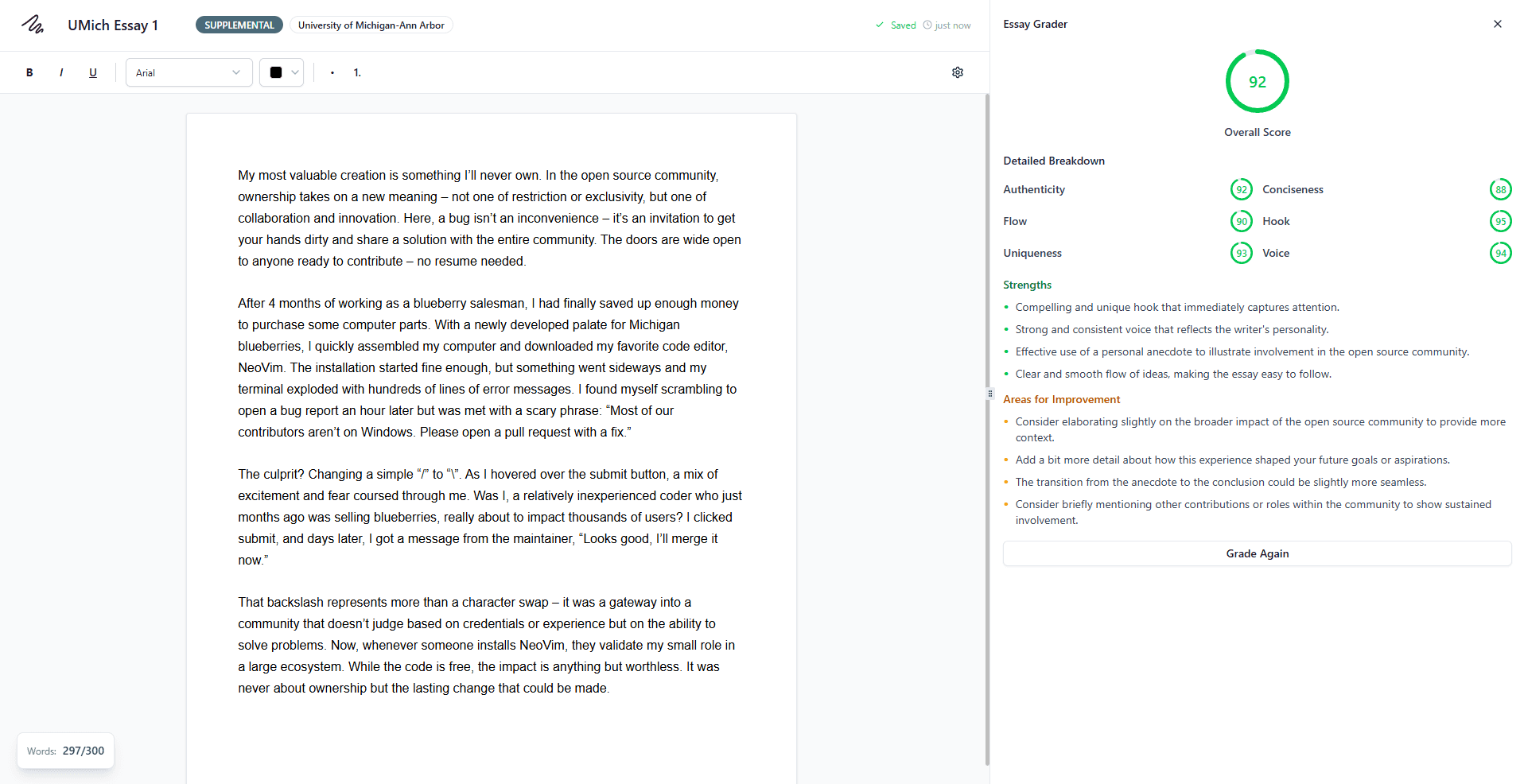Image resolution: width=1524 pixels, height=784 pixels.
Task: Click the UMich Essay 1 title
Action: [x=113, y=25]
